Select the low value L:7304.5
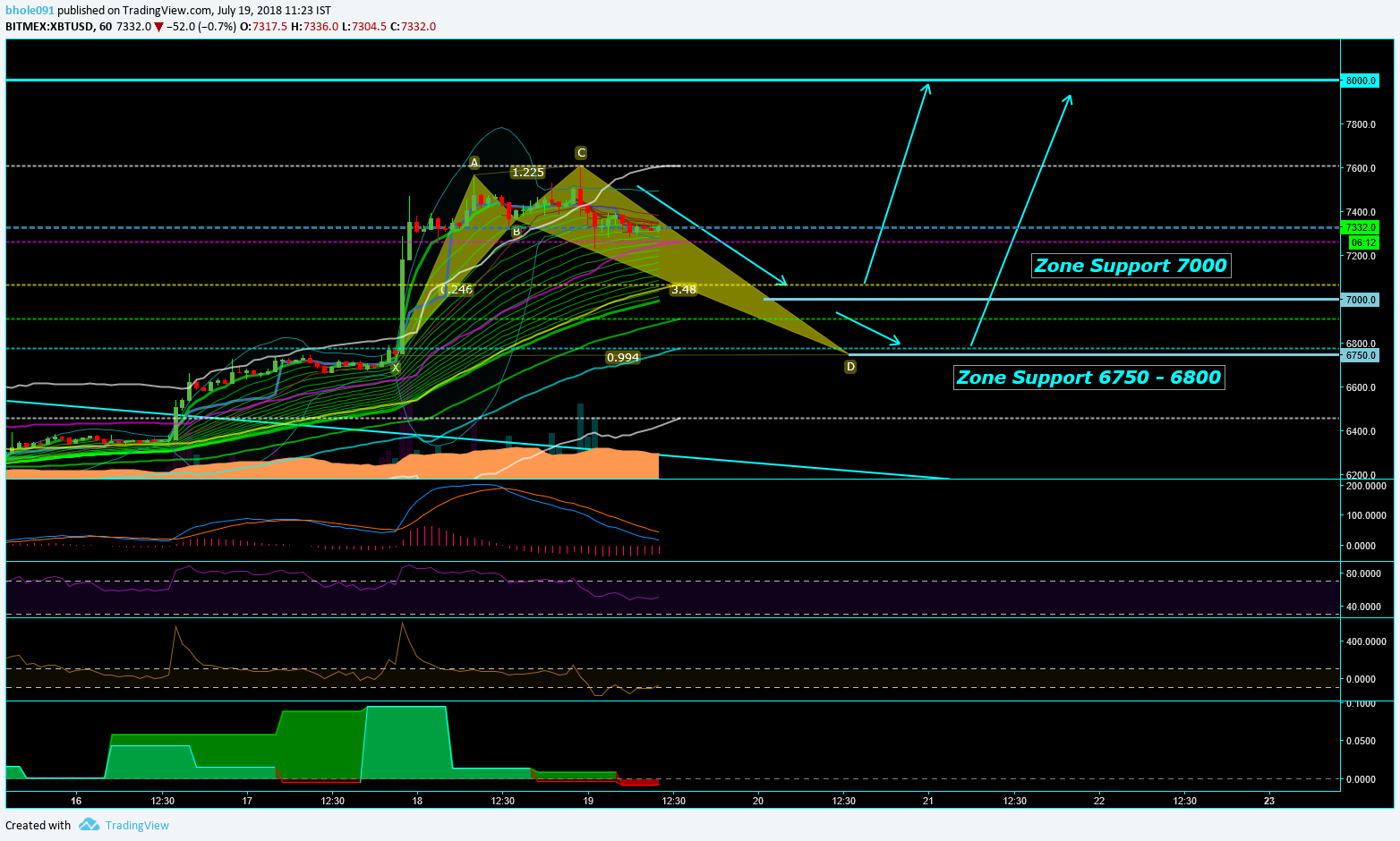This screenshot has height=841, width=1400. (364, 27)
